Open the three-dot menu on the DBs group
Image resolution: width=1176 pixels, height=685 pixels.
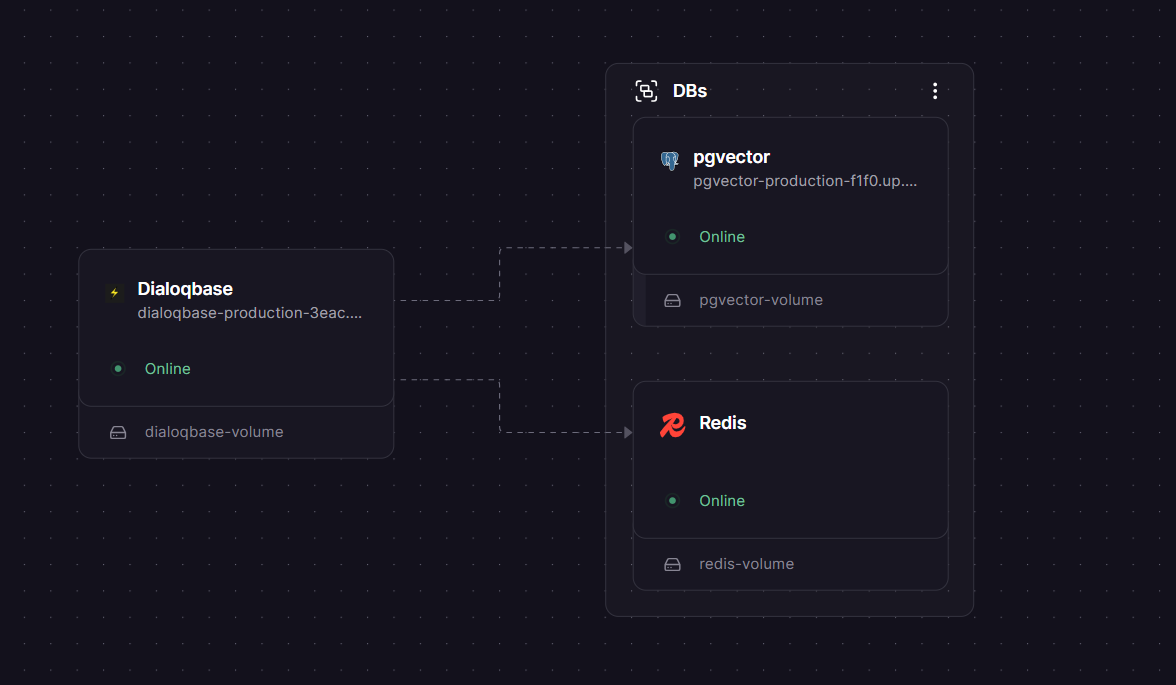click(934, 90)
